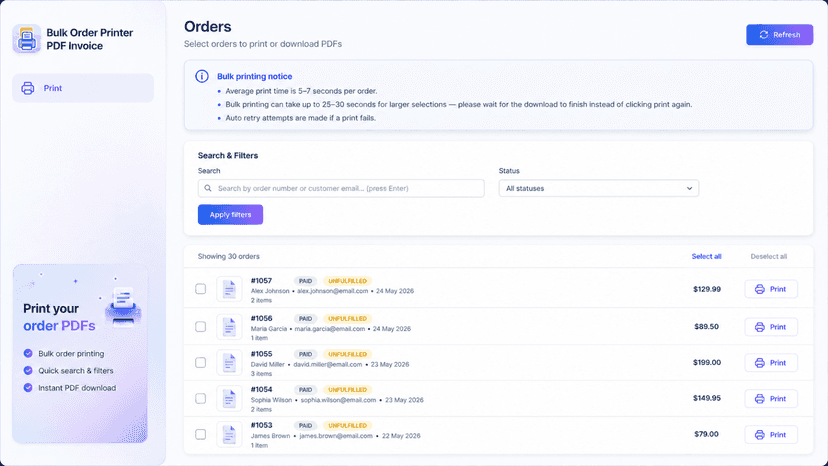Click the document icon for order #1053

tap(229, 435)
